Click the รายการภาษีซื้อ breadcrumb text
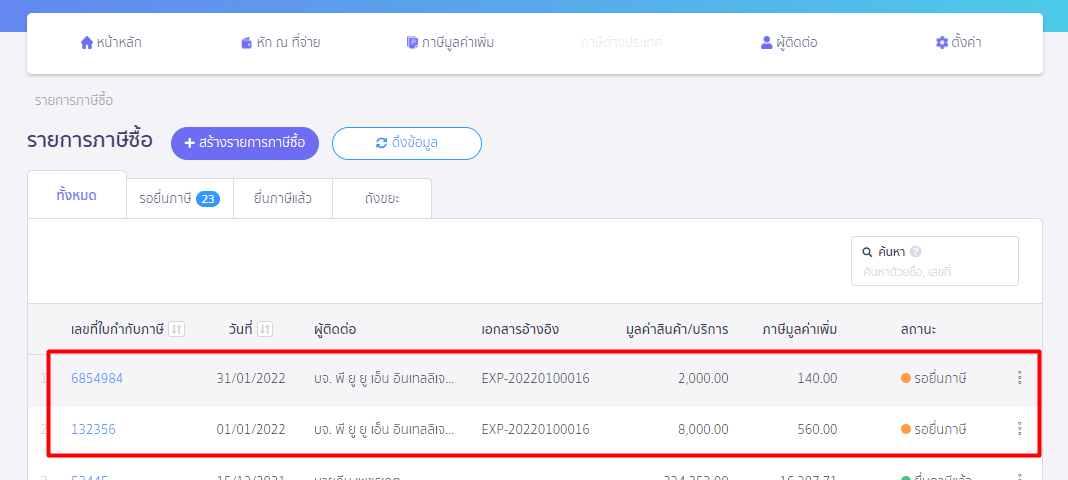Screen dimensions: 1068x480 74,101
